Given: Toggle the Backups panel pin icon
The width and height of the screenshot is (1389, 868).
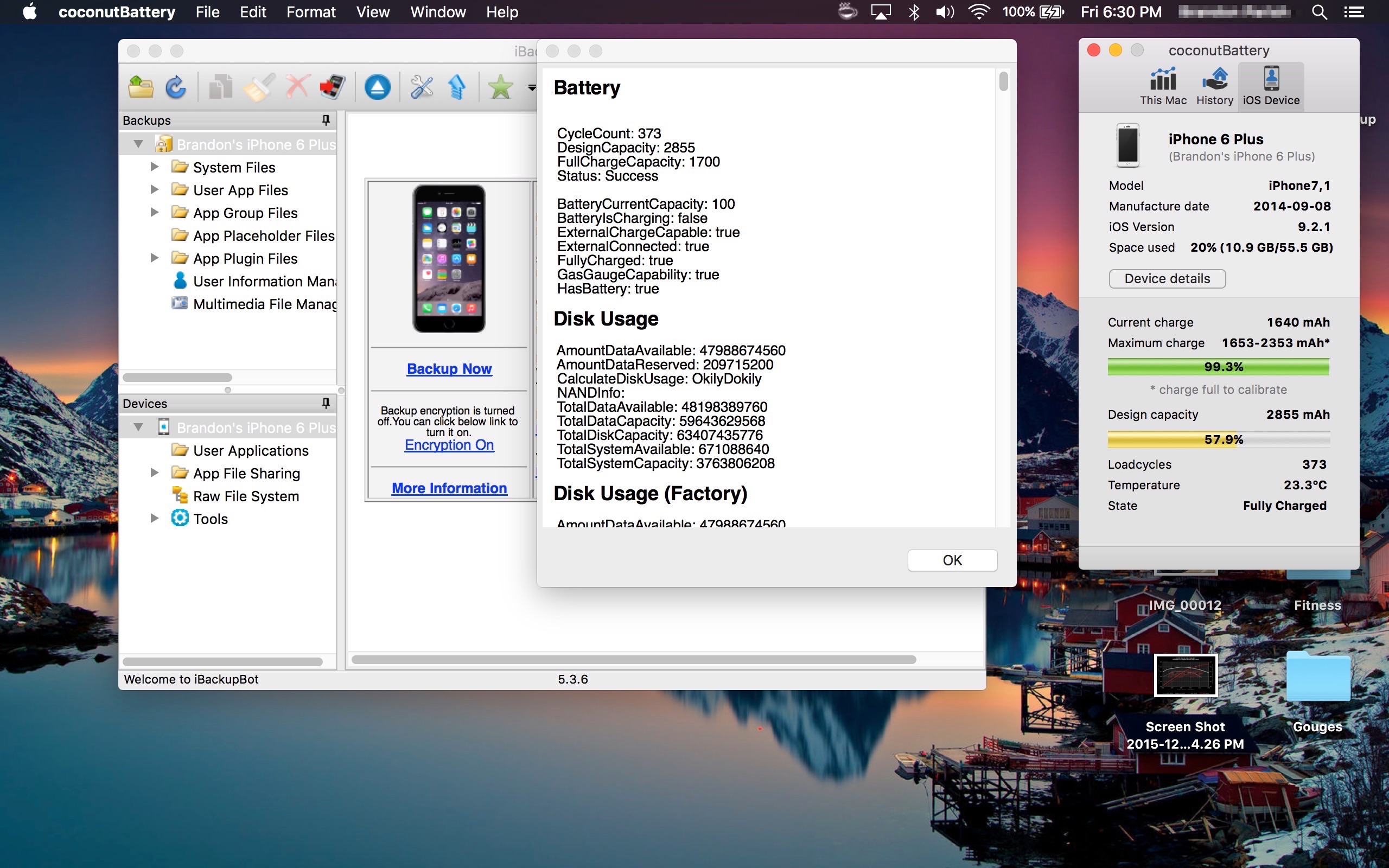Looking at the screenshot, I should (326, 120).
